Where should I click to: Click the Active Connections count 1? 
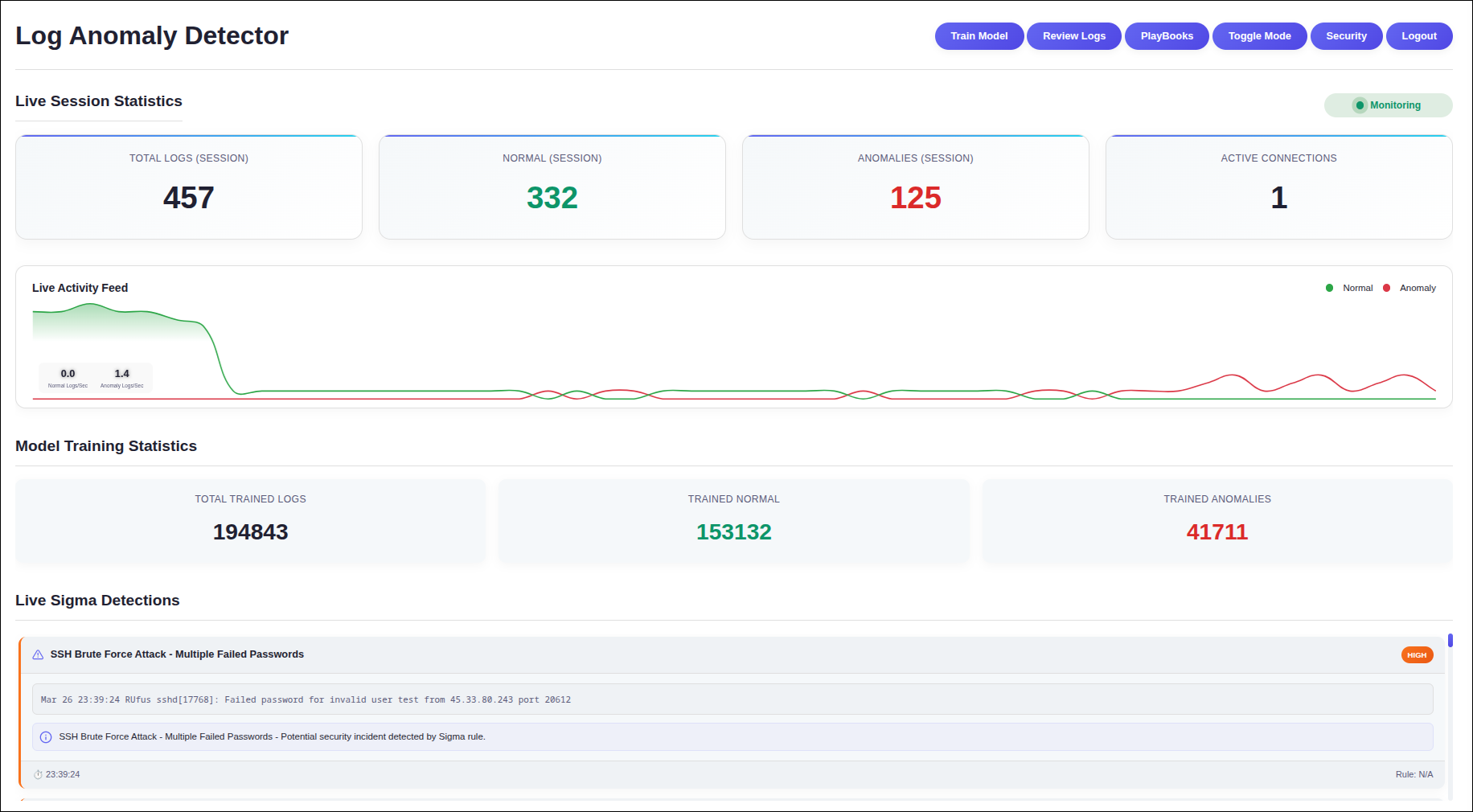pos(1278,198)
